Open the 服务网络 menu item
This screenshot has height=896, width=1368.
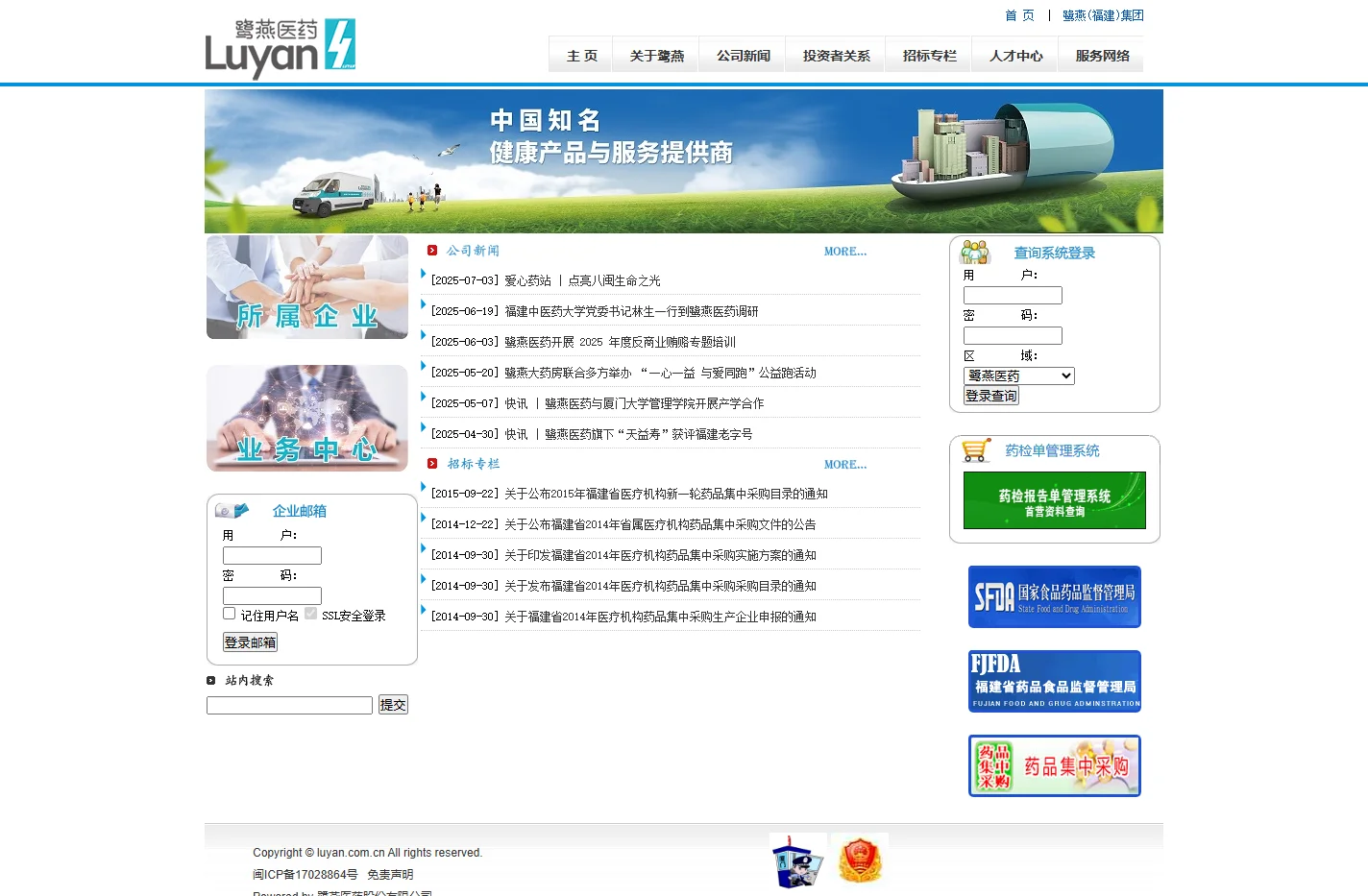pos(1102,56)
